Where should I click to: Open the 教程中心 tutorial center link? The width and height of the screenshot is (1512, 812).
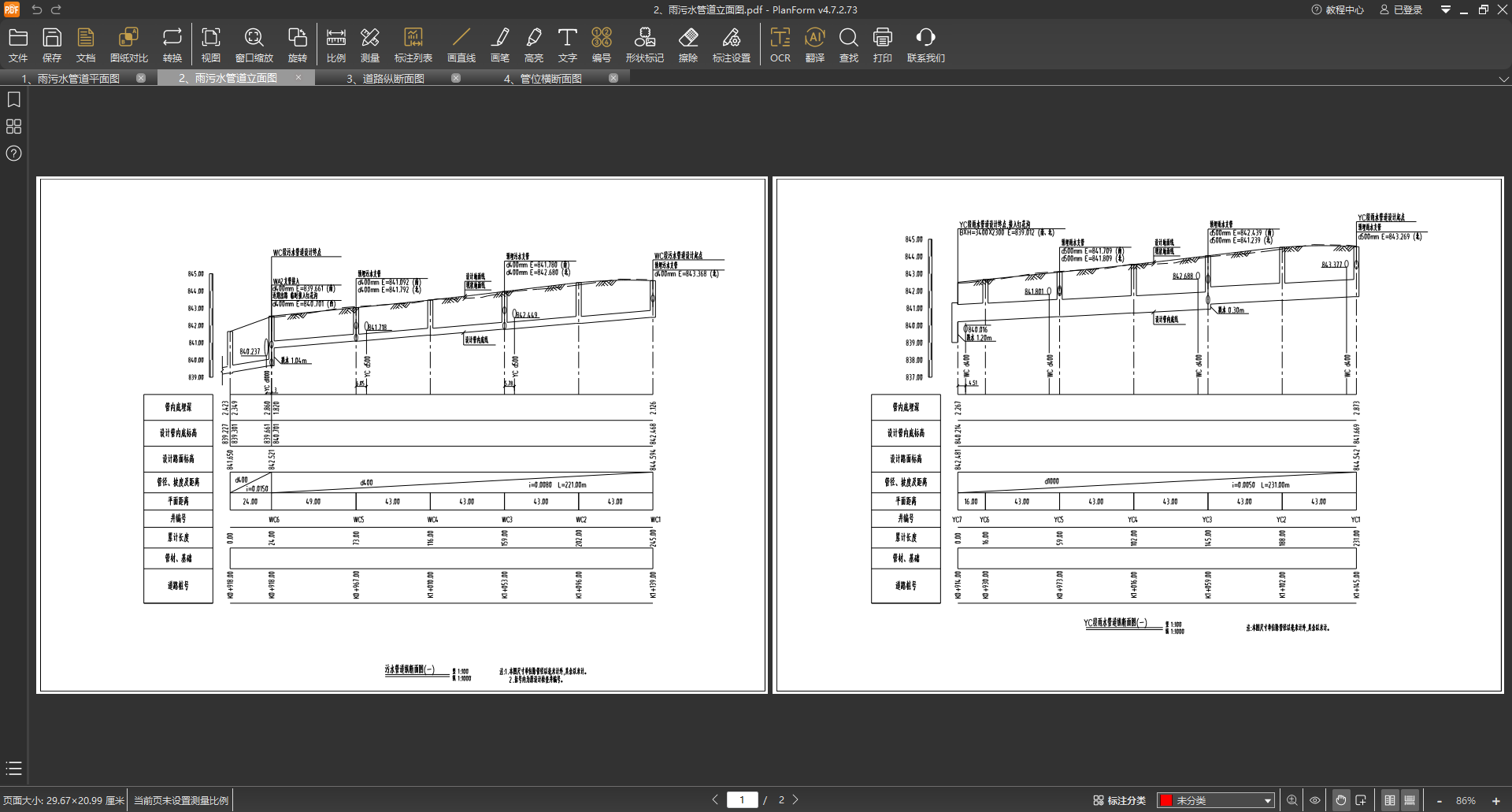[1337, 9]
